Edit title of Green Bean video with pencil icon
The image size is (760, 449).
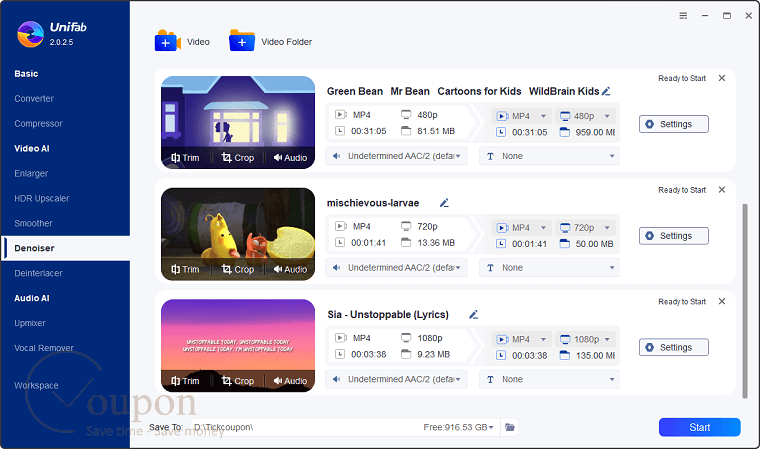tap(606, 91)
